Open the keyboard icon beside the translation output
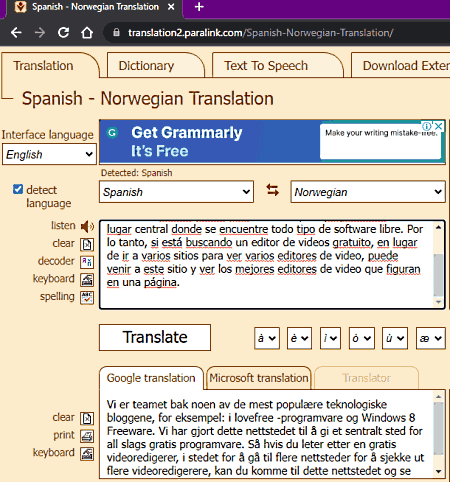Image resolution: width=450 pixels, height=482 pixels. click(87, 454)
